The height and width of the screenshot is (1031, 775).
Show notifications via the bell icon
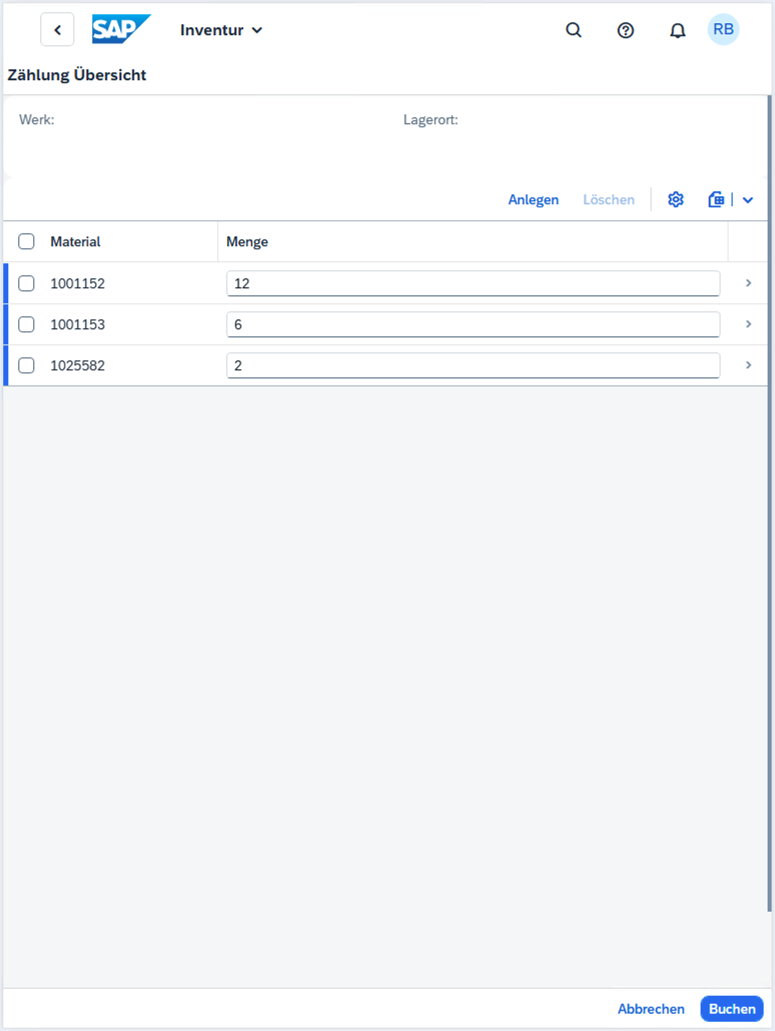[677, 30]
